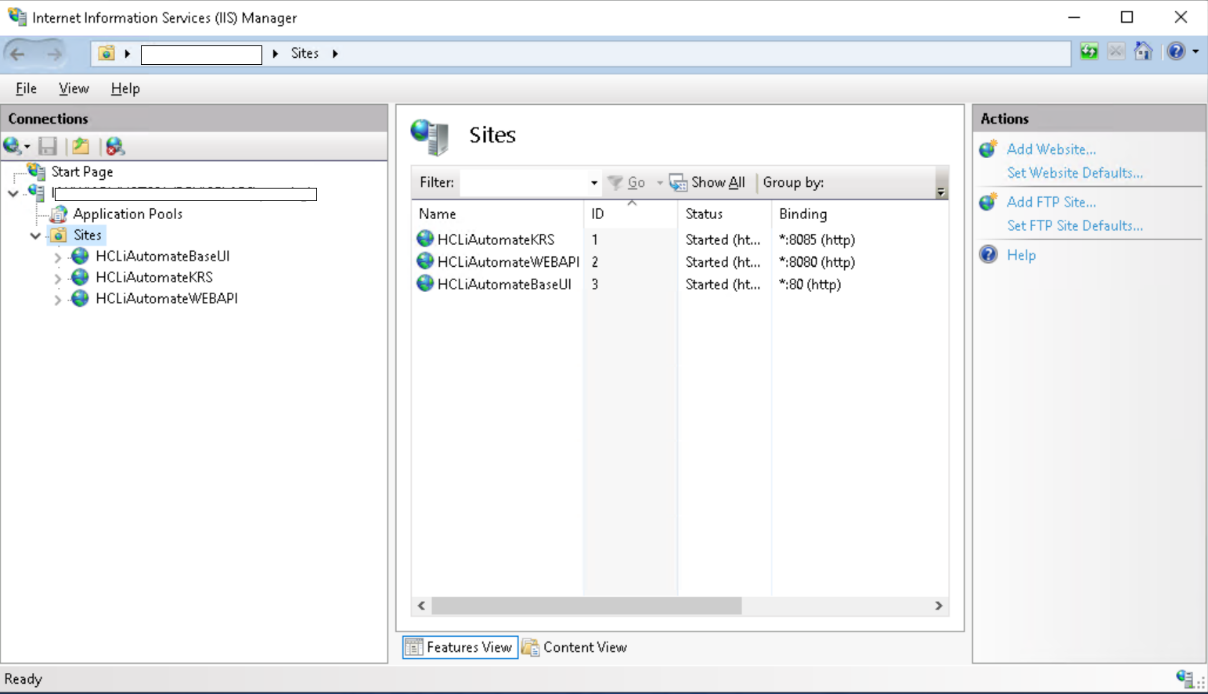Select HCLiAutomateBaseUI in the Connections tree

(163, 256)
